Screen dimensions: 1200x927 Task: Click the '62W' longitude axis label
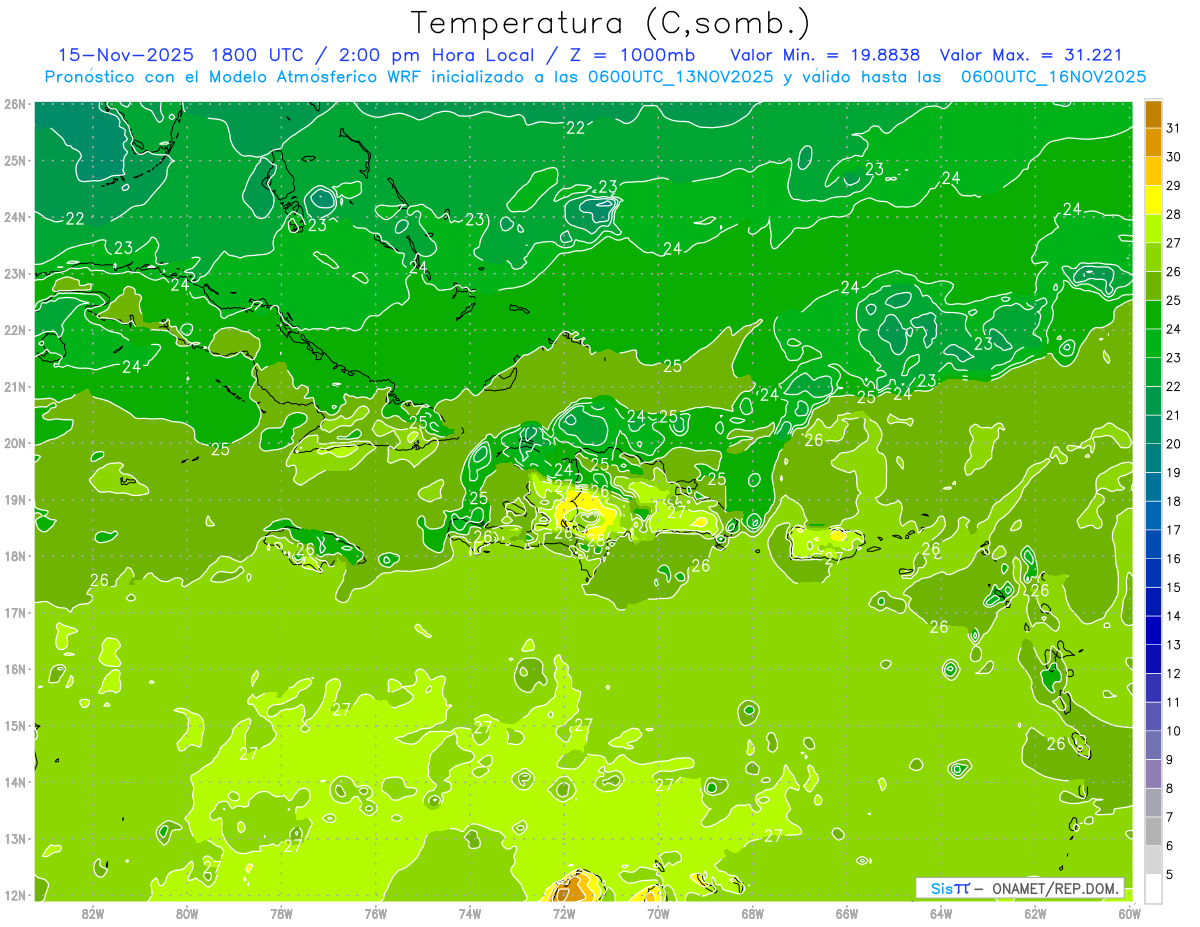[1035, 913]
